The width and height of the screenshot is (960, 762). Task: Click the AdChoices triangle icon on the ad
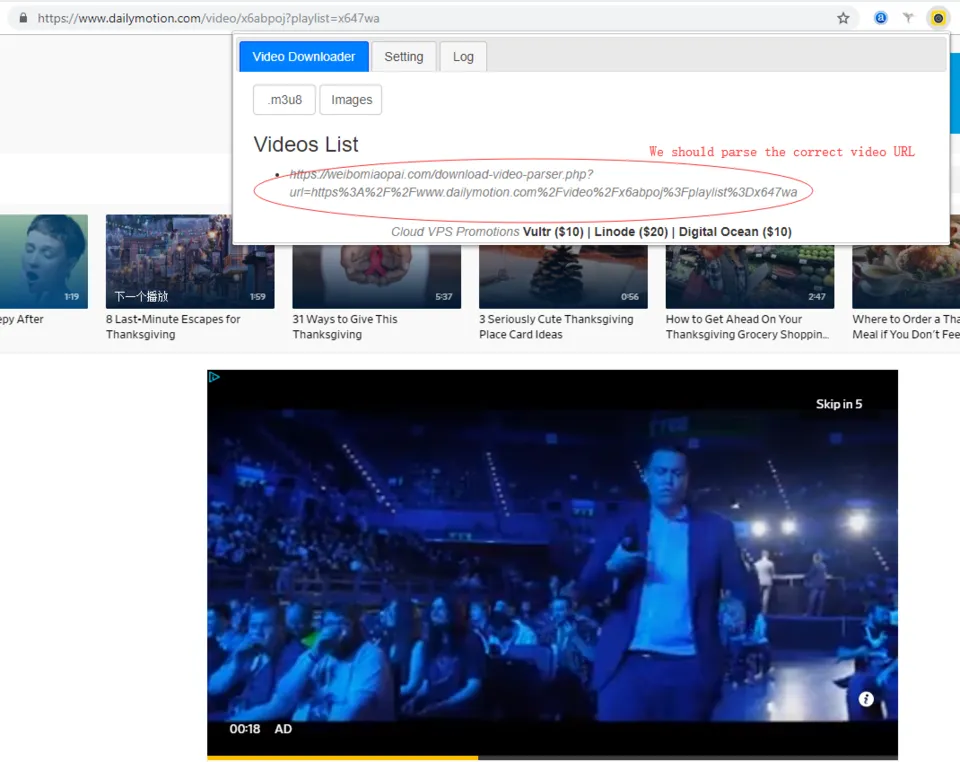click(x=214, y=376)
